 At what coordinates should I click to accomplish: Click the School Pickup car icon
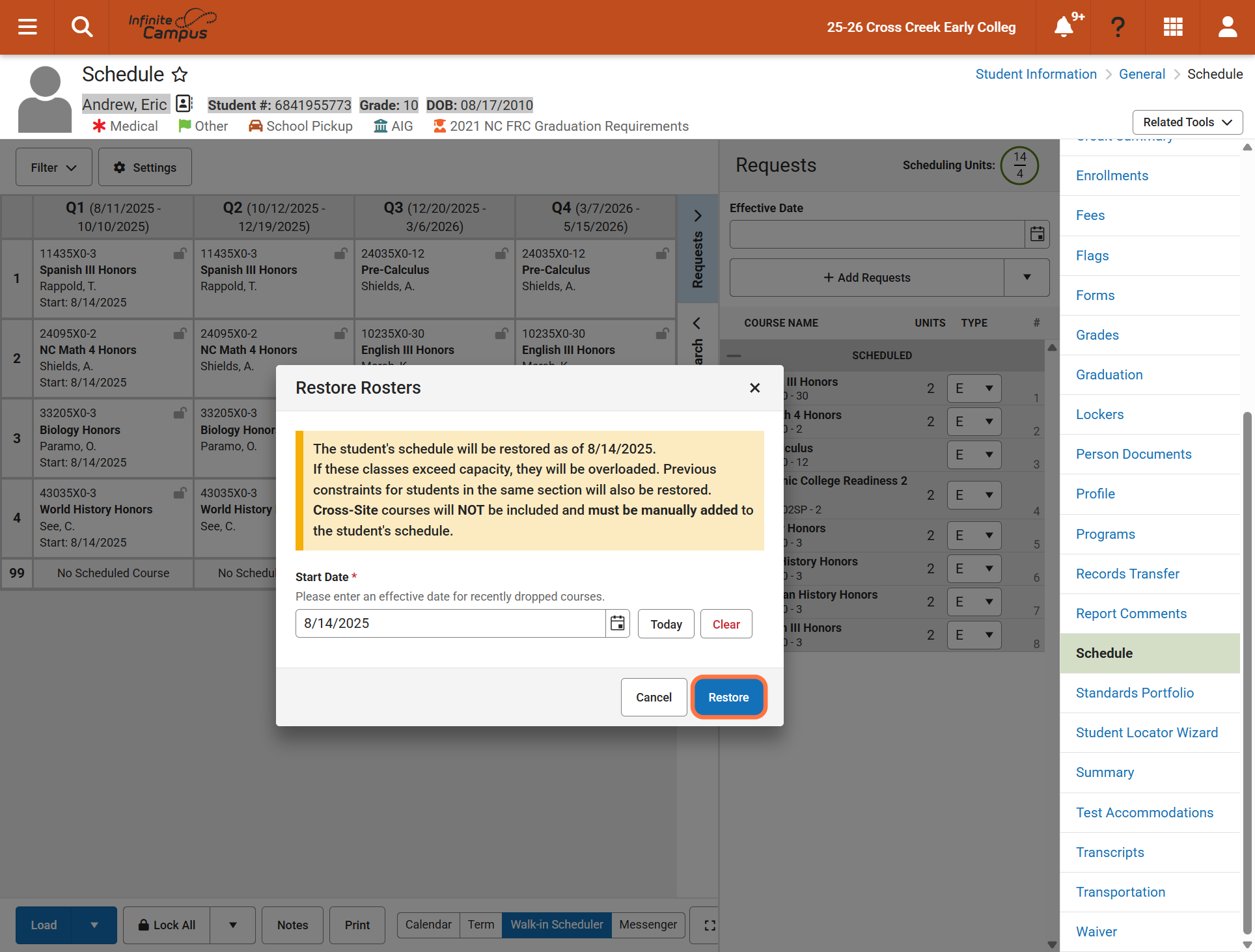[255, 126]
